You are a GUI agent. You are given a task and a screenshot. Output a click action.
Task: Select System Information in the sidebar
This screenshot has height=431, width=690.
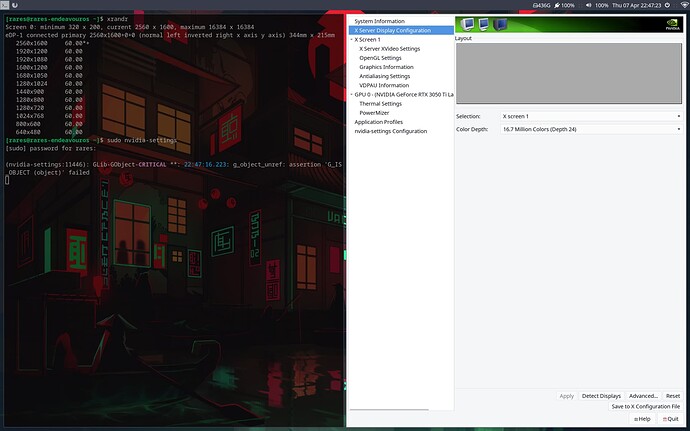click(x=379, y=21)
